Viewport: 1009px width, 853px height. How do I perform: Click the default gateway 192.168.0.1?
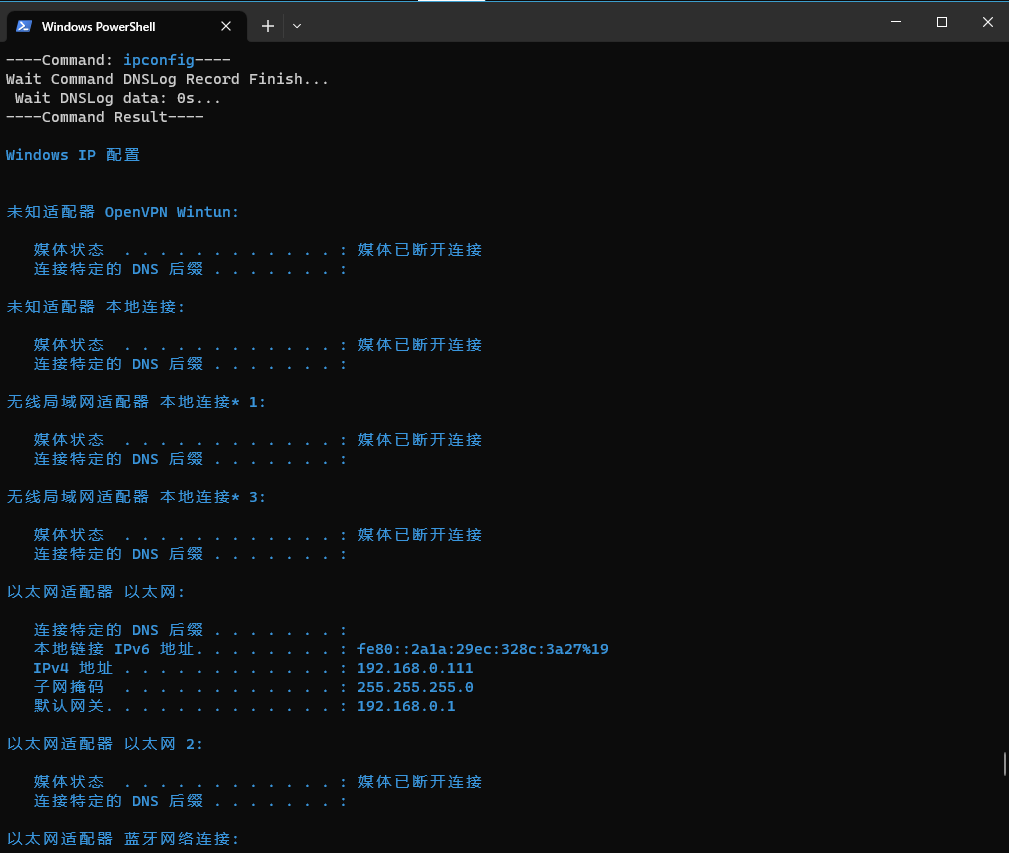click(x=406, y=706)
